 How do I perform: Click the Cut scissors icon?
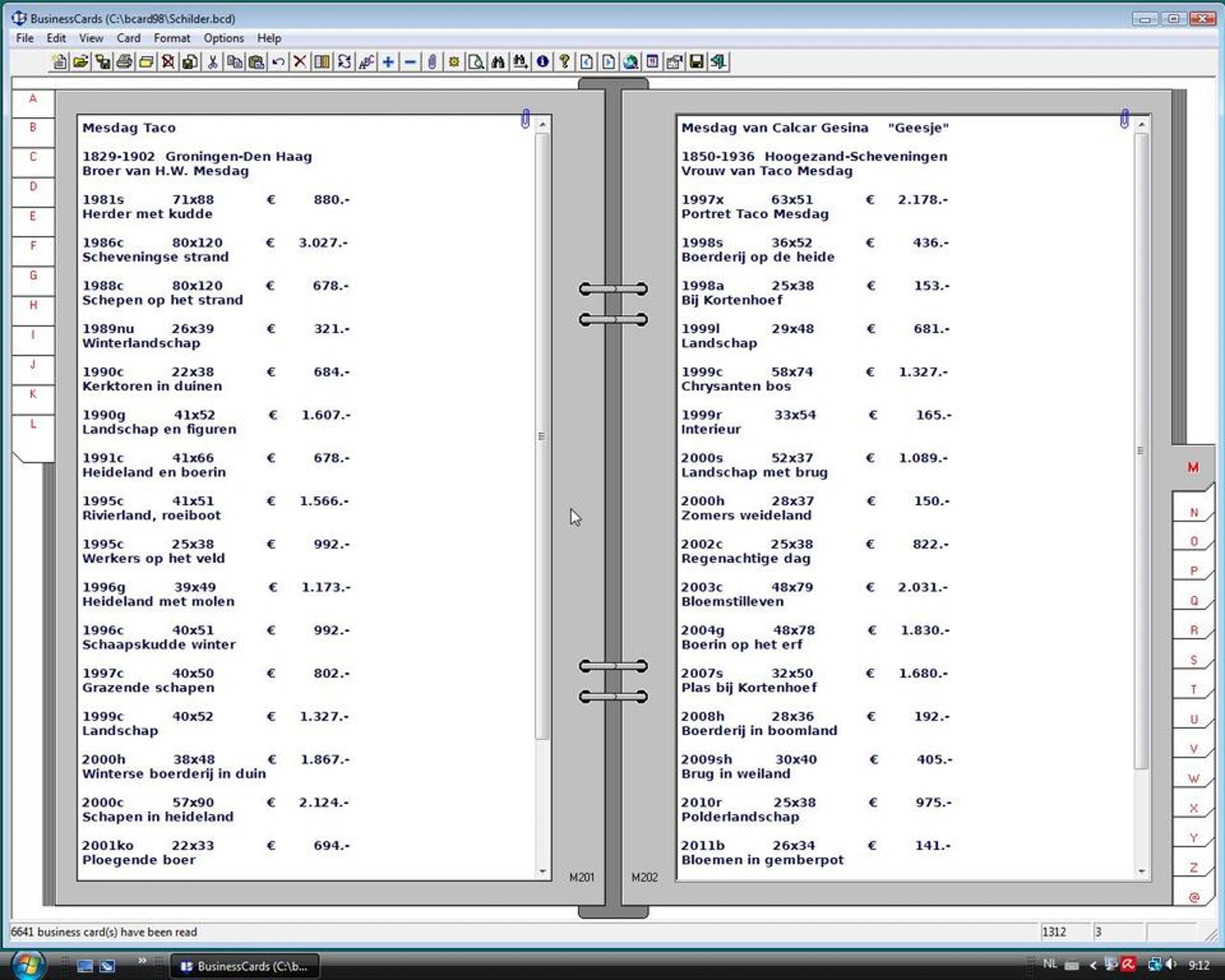pos(212,62)
